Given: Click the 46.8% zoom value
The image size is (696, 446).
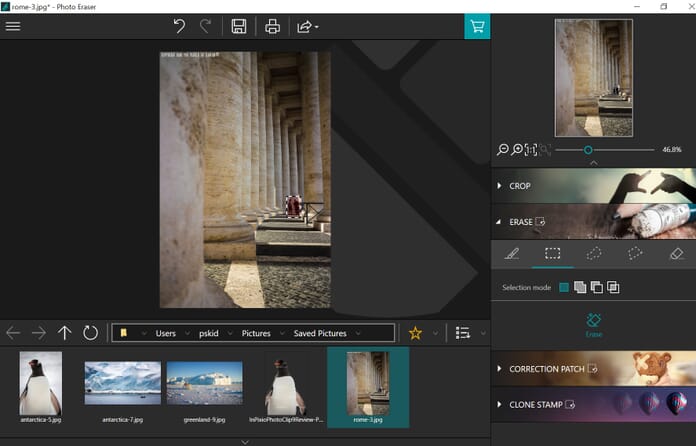Looking at the screenshot, I should 672,150.
